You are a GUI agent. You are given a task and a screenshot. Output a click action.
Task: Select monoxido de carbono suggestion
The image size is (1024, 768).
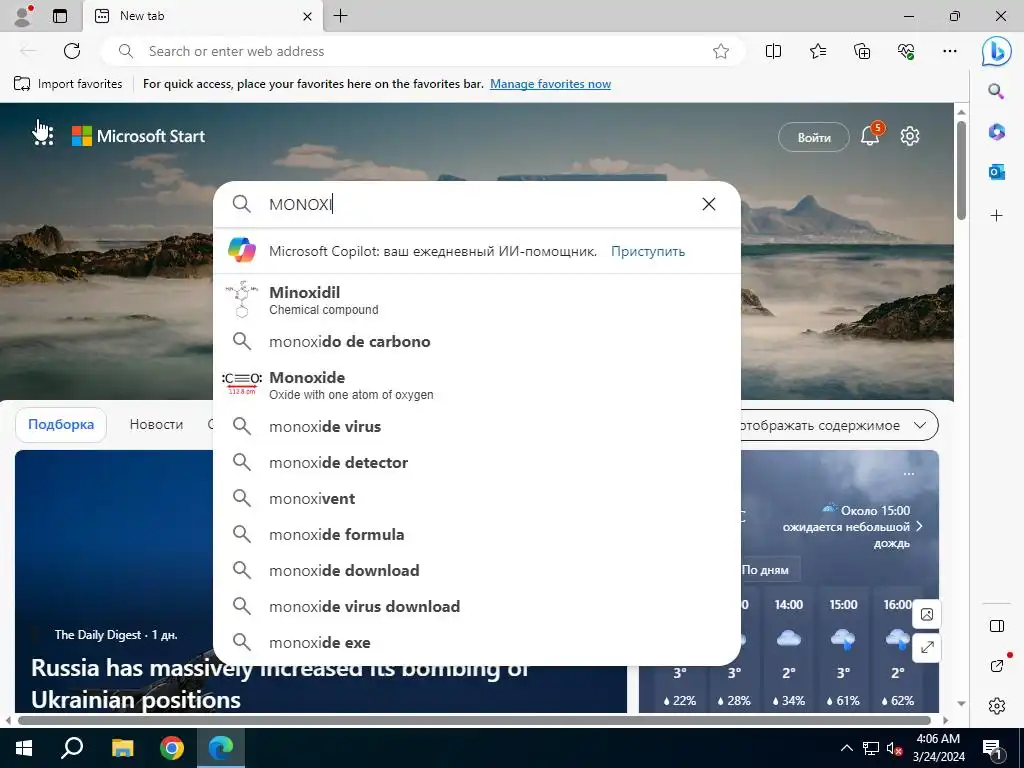point(477,342)
